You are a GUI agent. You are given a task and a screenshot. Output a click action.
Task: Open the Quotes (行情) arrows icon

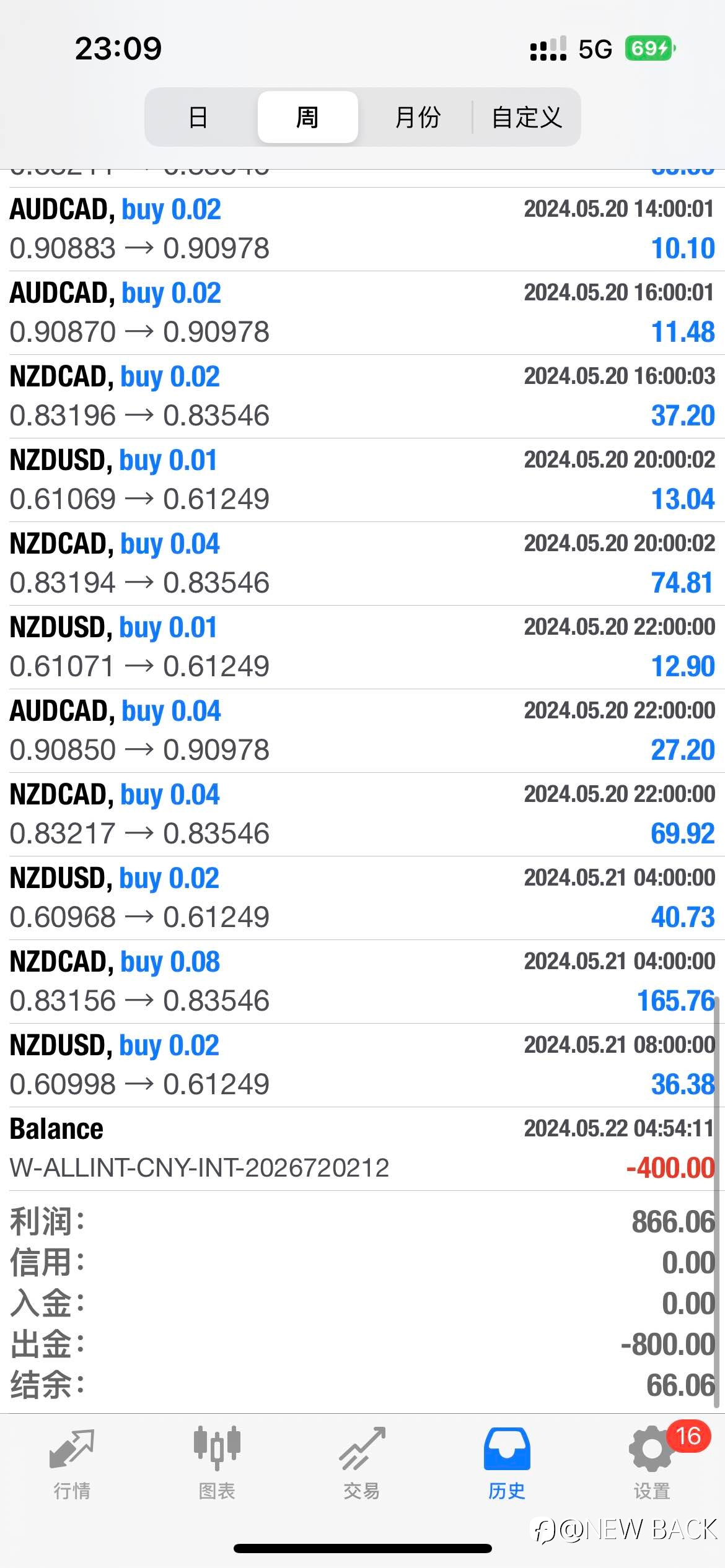72,1450
